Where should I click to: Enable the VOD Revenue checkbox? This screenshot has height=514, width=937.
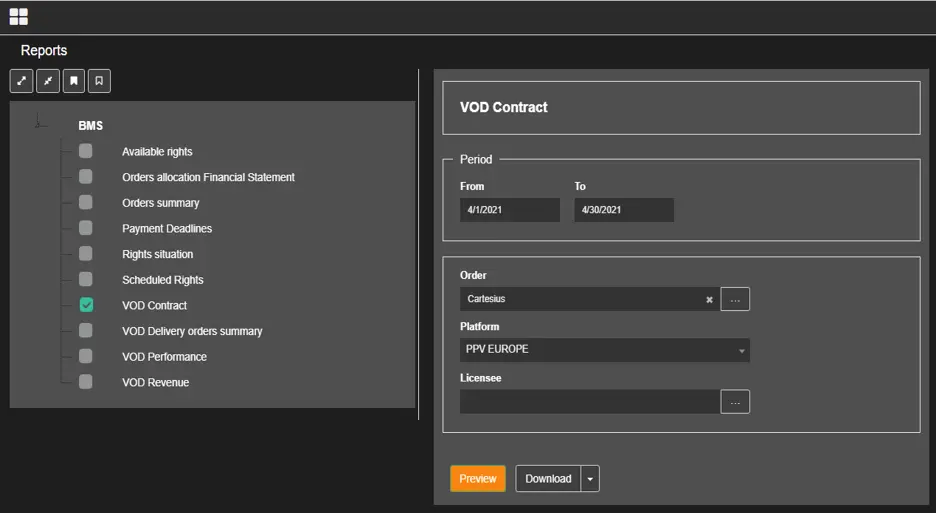(x=86, y=382)
